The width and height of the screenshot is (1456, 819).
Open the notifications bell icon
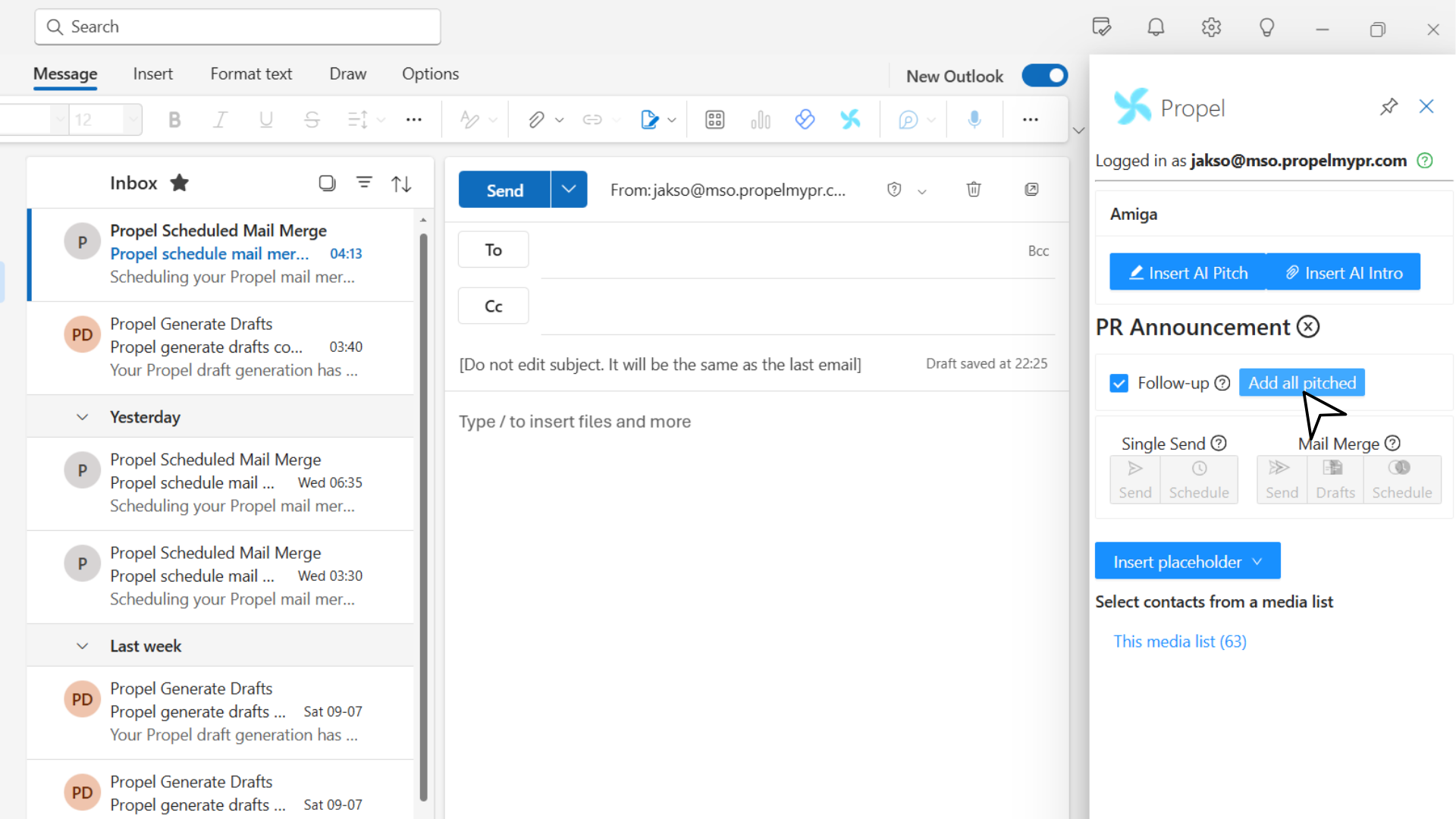[1156, 28]
